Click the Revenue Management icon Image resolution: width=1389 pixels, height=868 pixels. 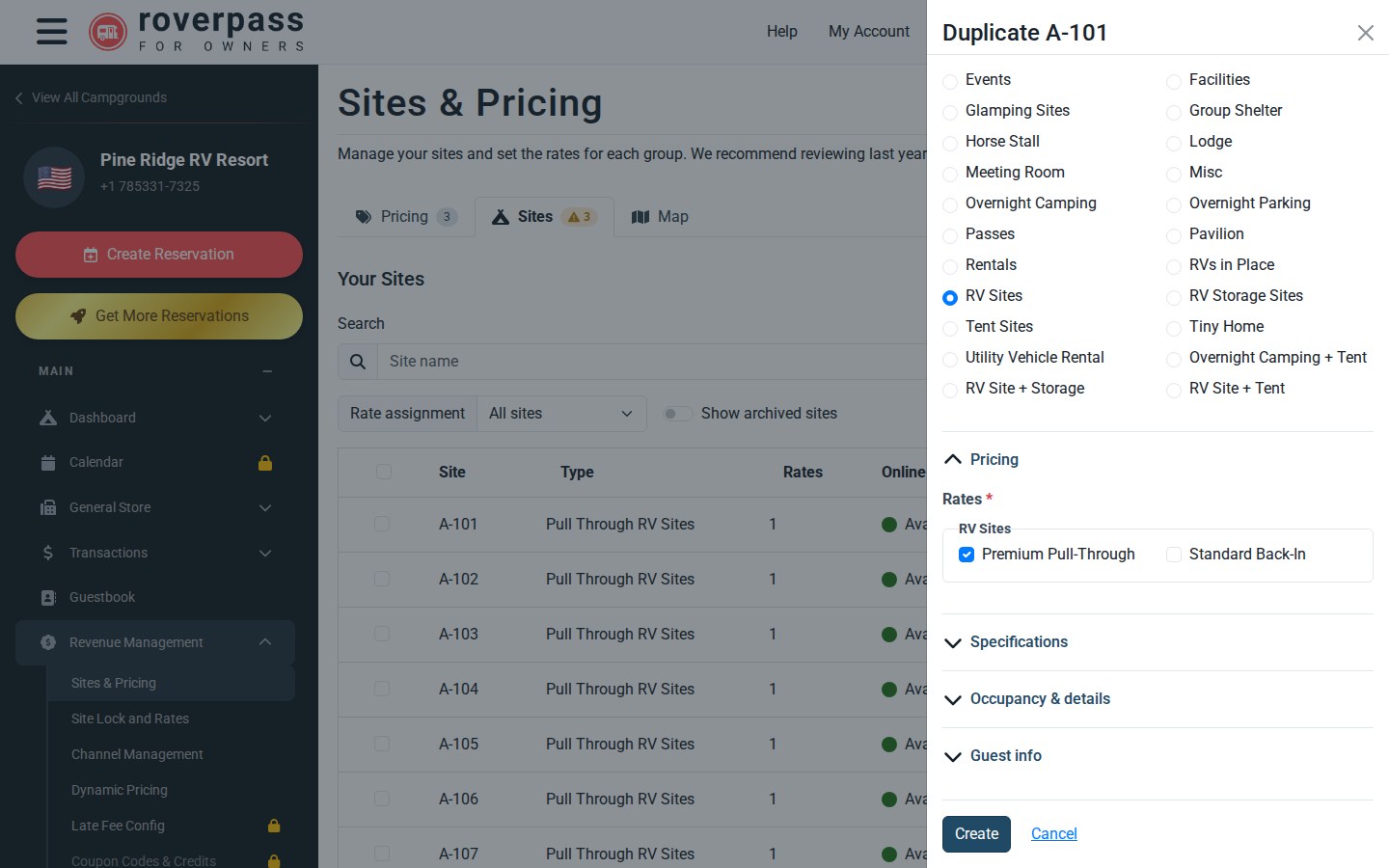click(x=48, y=642)
